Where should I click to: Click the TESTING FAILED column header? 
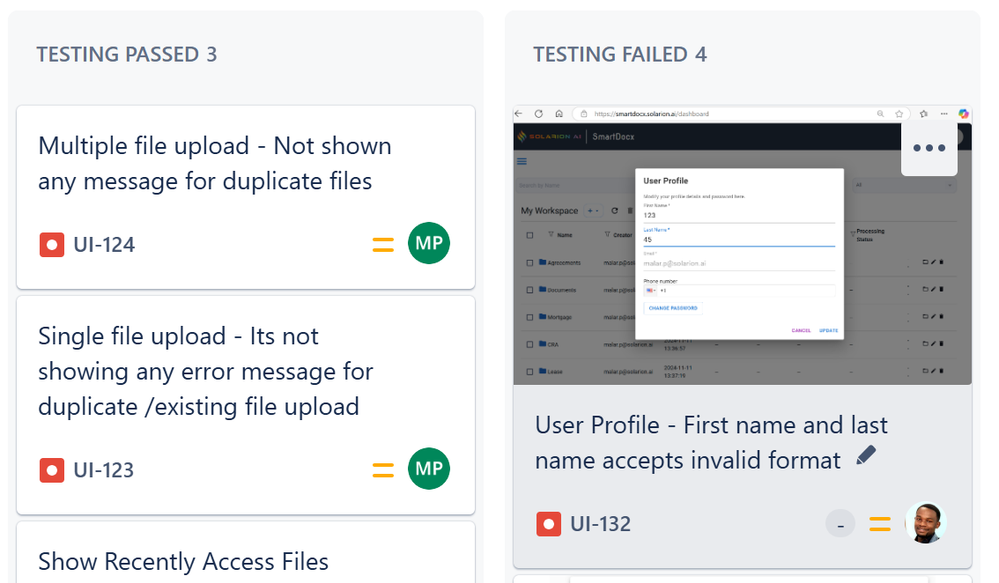620,54
